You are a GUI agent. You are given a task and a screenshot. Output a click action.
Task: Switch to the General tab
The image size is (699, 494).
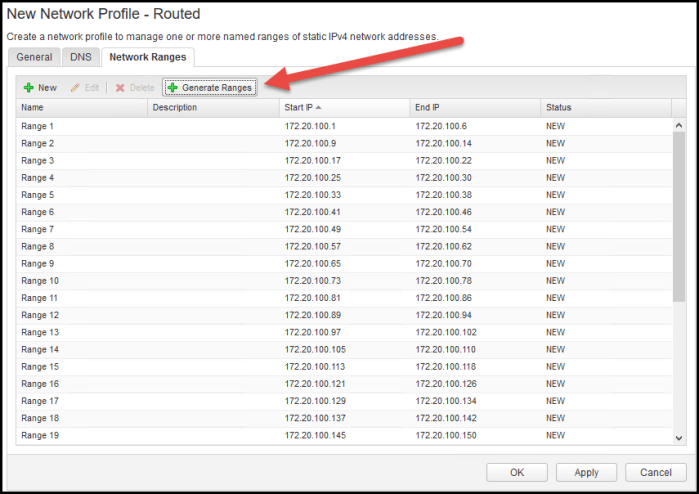[x=34, y=58]
